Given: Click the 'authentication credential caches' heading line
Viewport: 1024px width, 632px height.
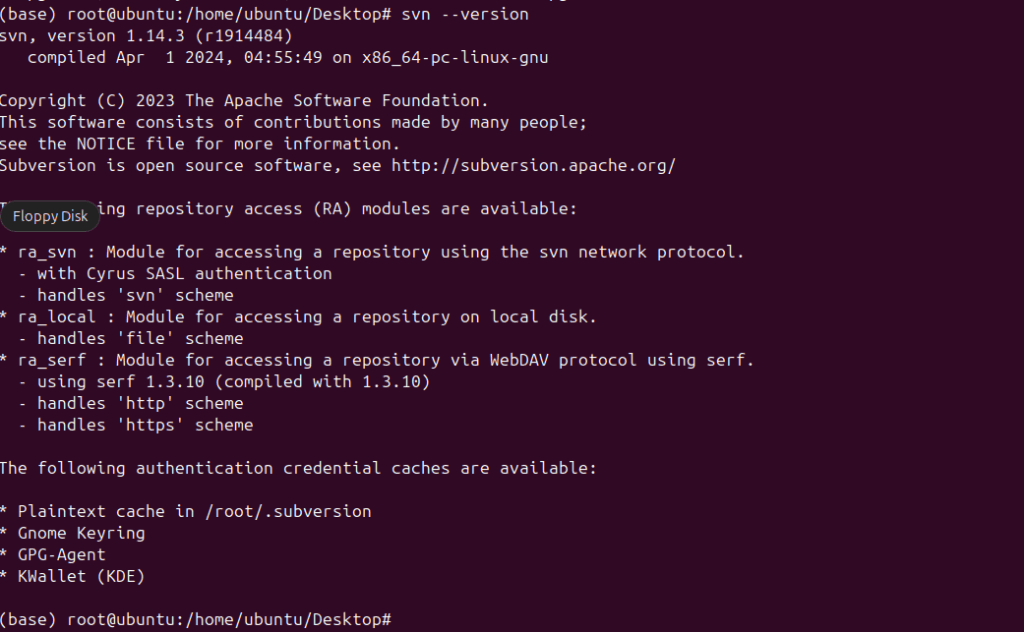Looking at the screenshot, I should pos(297,468).
